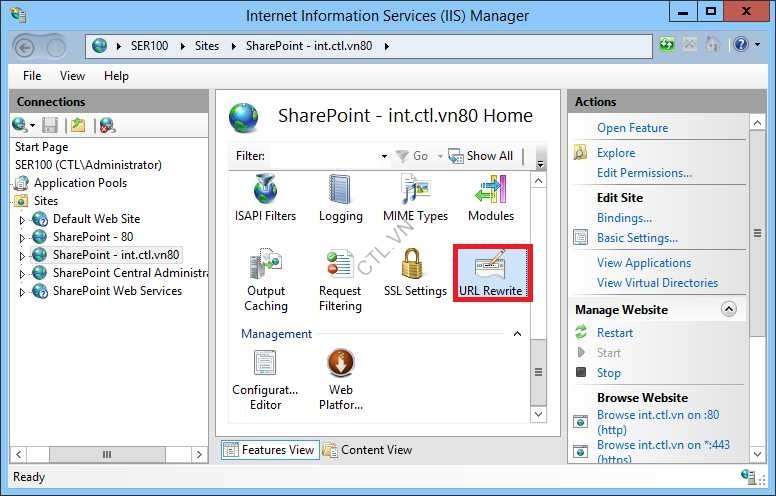Select SER100 (CTL\Administrator) server node
Image resolution: width=776 pixels, height=496 pixels.
point(88,165)
